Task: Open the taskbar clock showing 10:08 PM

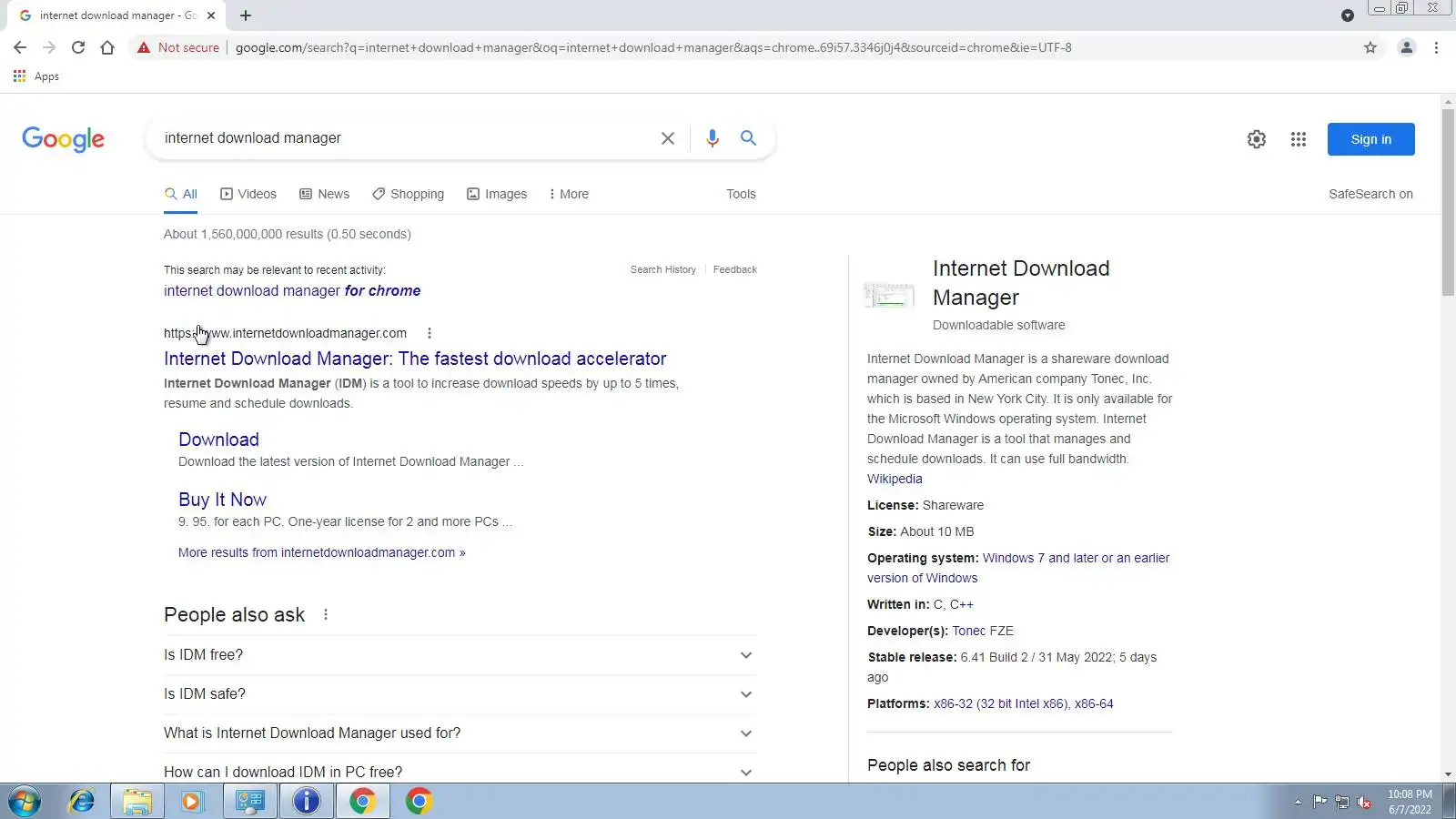Action: coord(1410,802)
